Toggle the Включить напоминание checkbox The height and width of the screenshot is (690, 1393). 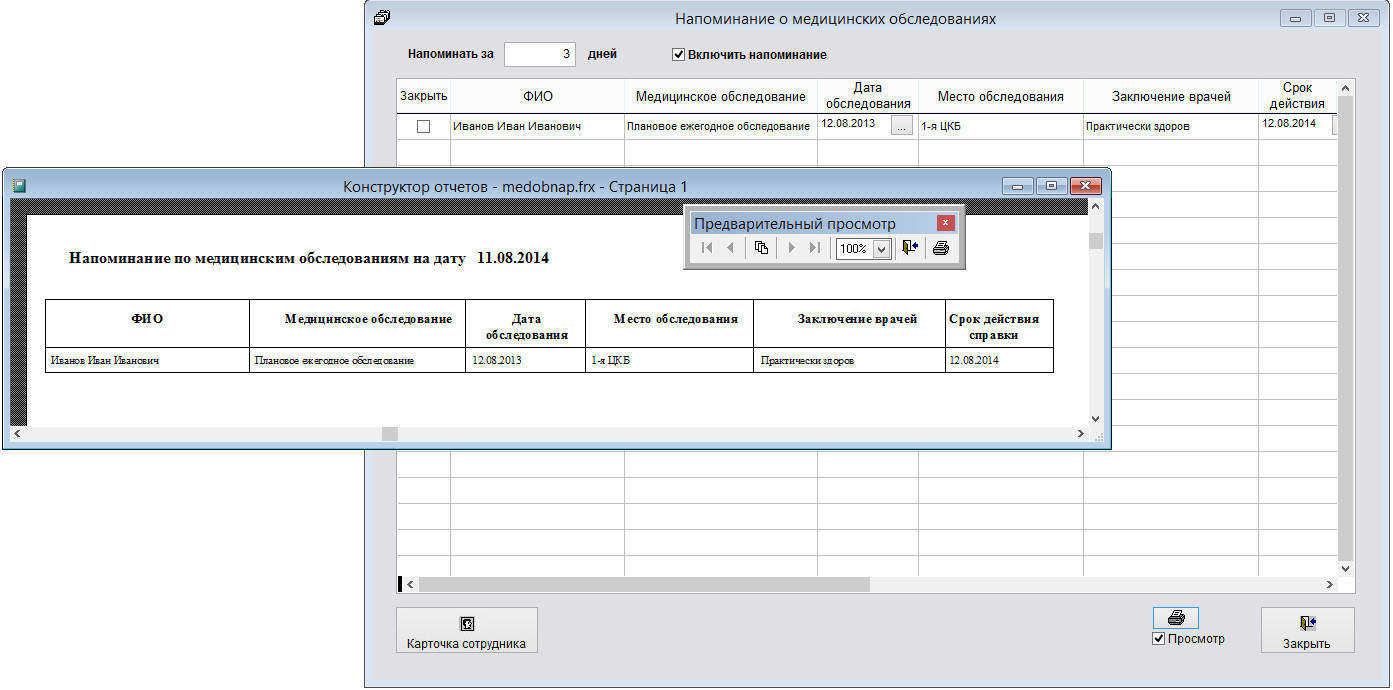point(679,55)
